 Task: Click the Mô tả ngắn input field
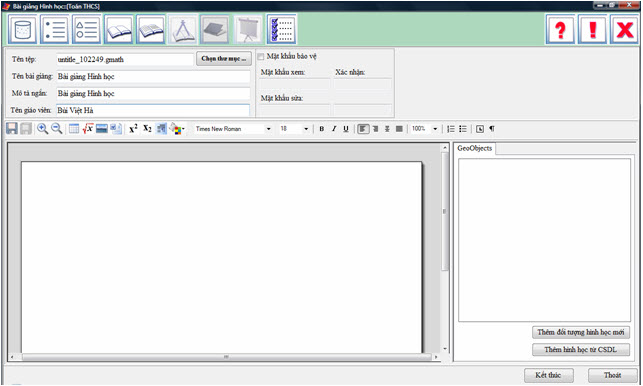tap(153, 93)
